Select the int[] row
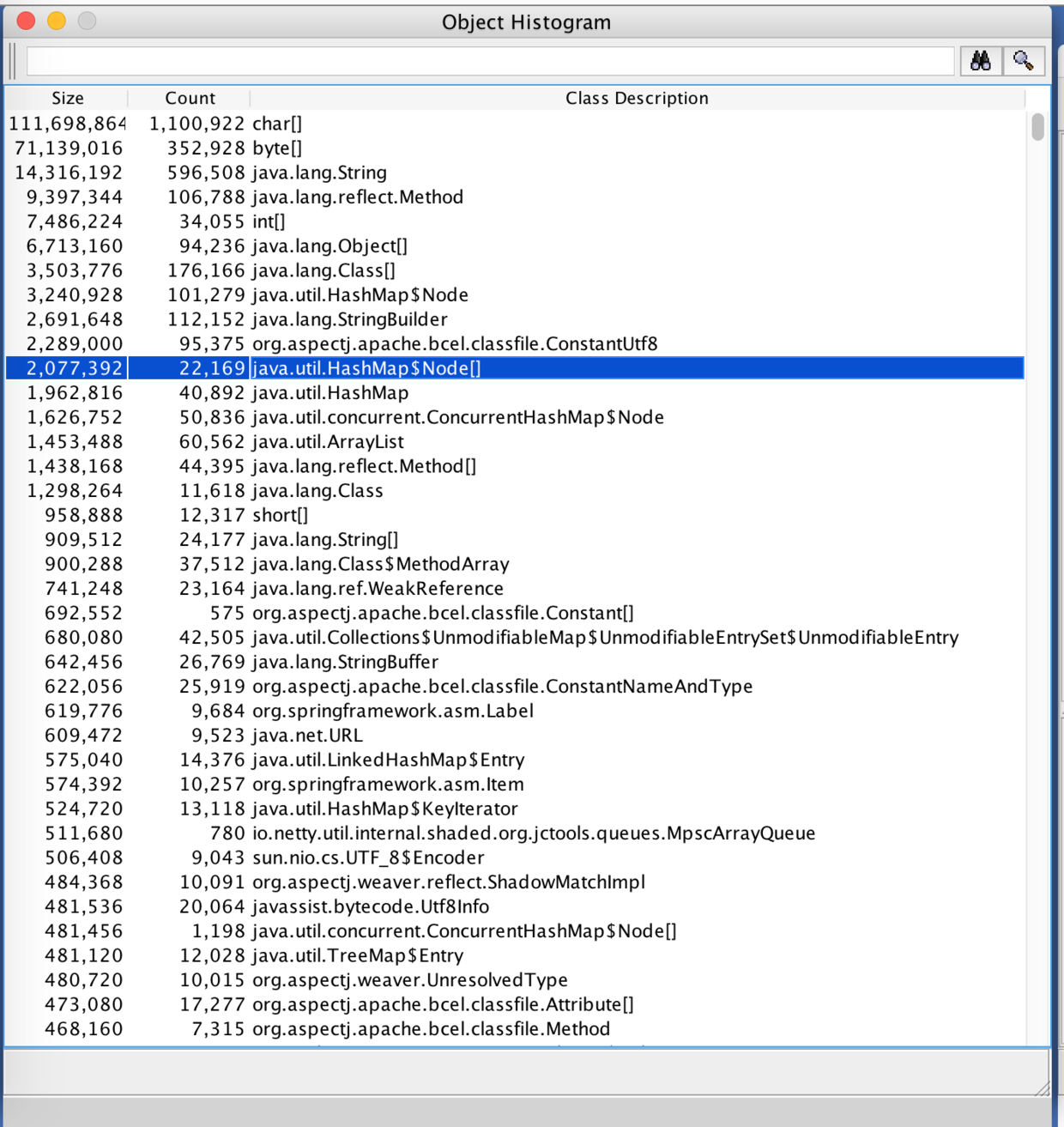This screenshot has height=1127, width=1064. coord(515,221)
